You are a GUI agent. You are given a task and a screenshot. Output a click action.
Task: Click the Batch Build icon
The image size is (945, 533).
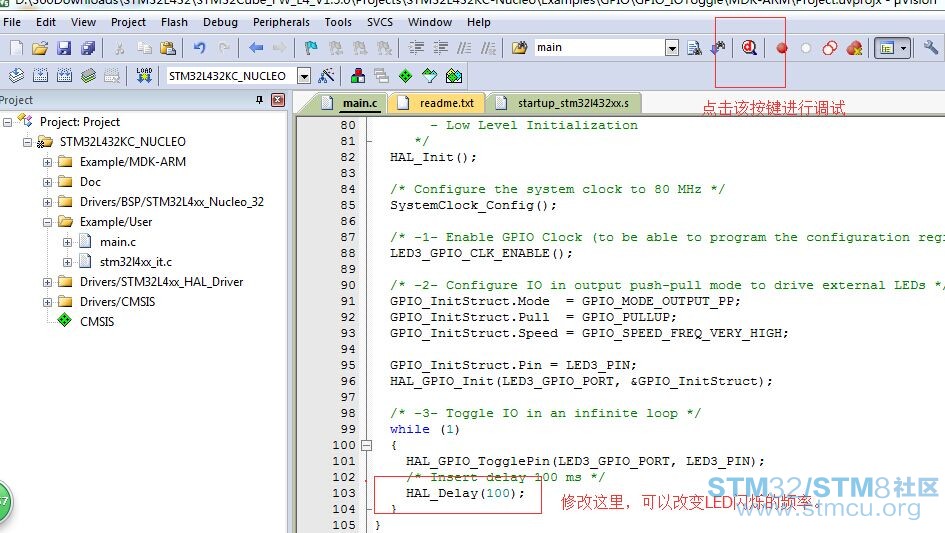[89, 76]
